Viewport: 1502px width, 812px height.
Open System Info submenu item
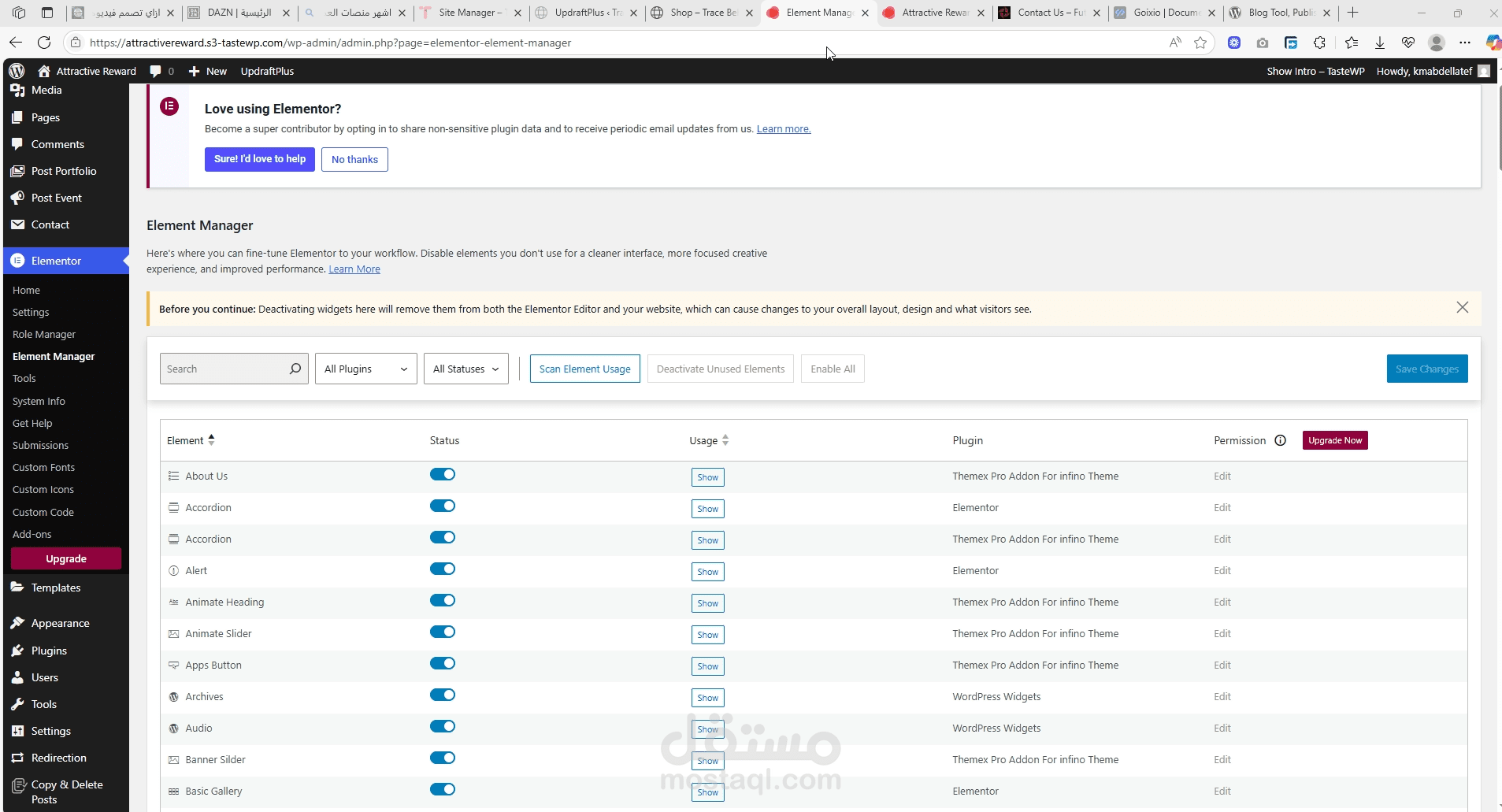pyautogui.click(x=39, y=401)
